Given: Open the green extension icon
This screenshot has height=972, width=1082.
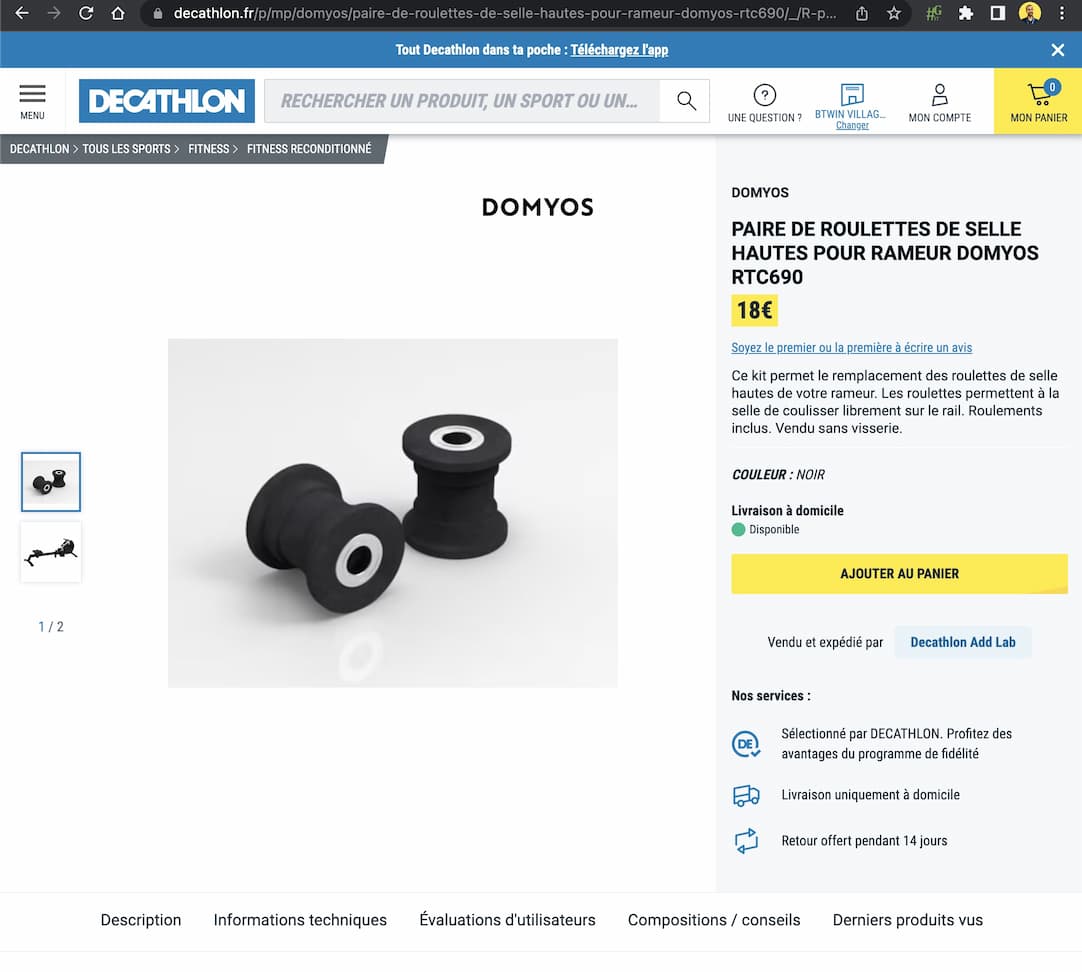Looking at the screenshot, I should (x=934, y=13).
